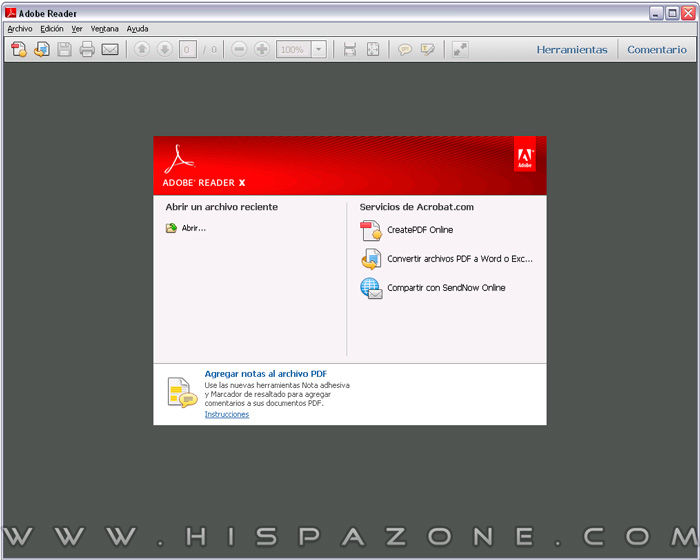Click the Abrir... recent file link
Viewport: 700px width, 560px height.
tap(193, 228)
